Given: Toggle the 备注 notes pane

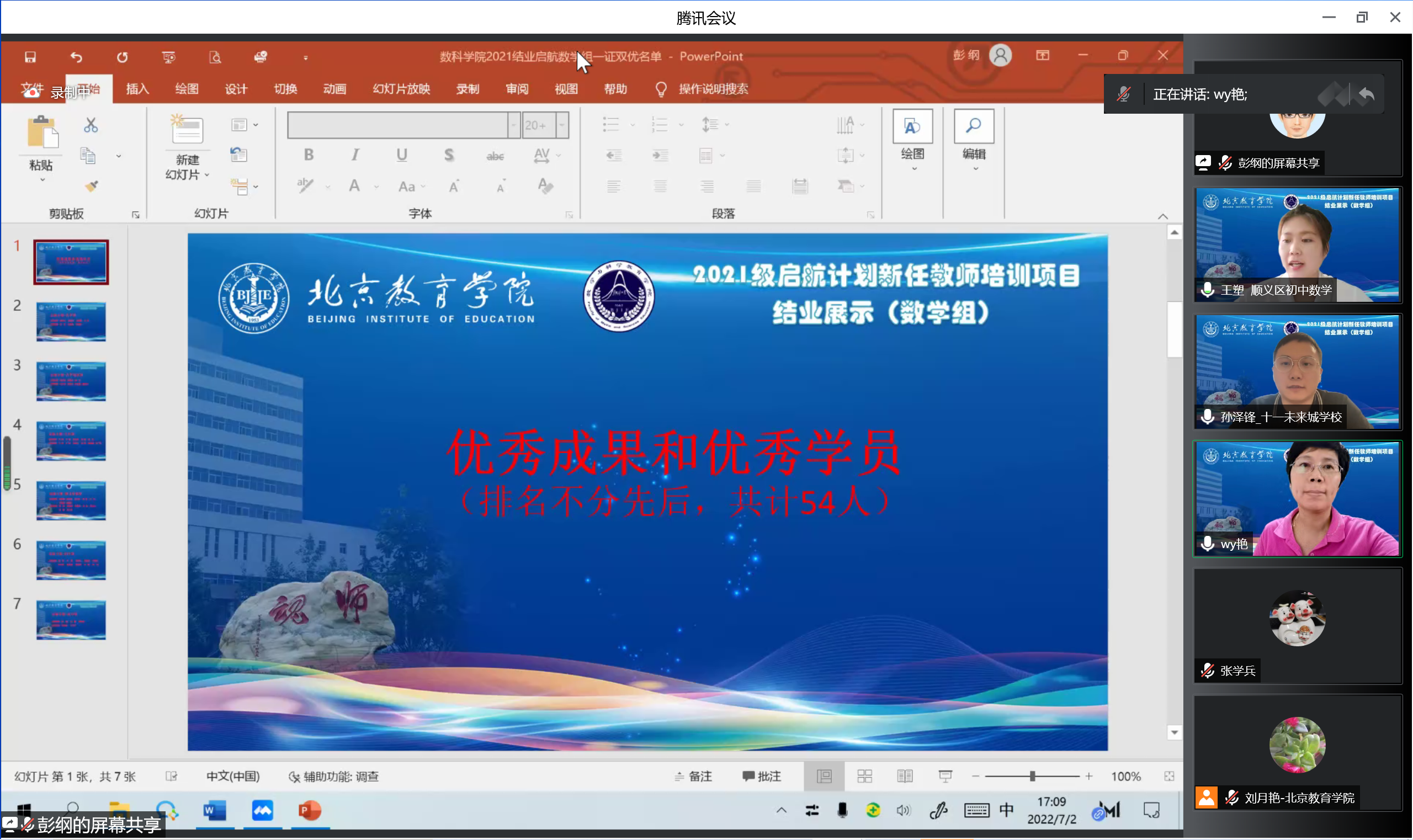Looking at the screenshot, I should 694,777.
